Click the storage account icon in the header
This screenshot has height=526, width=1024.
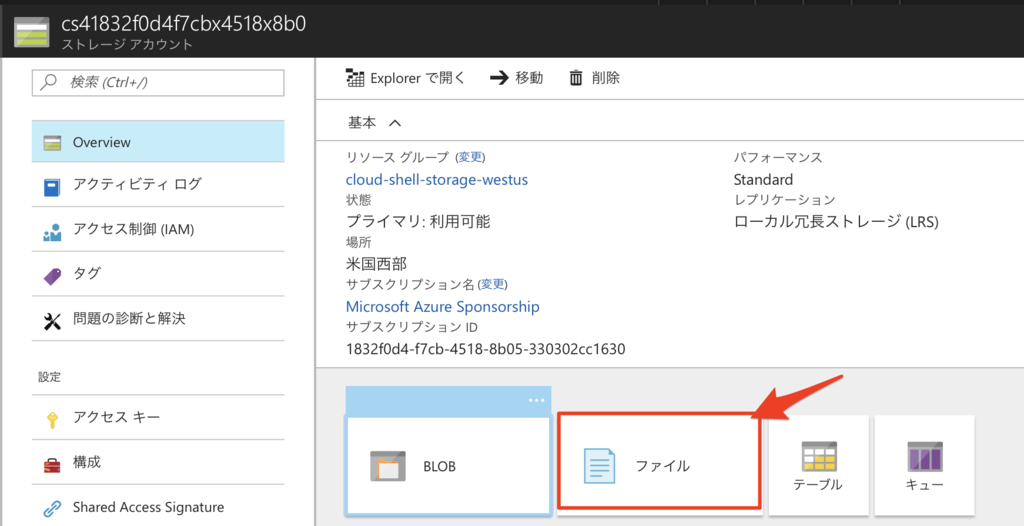click(31, 33)
